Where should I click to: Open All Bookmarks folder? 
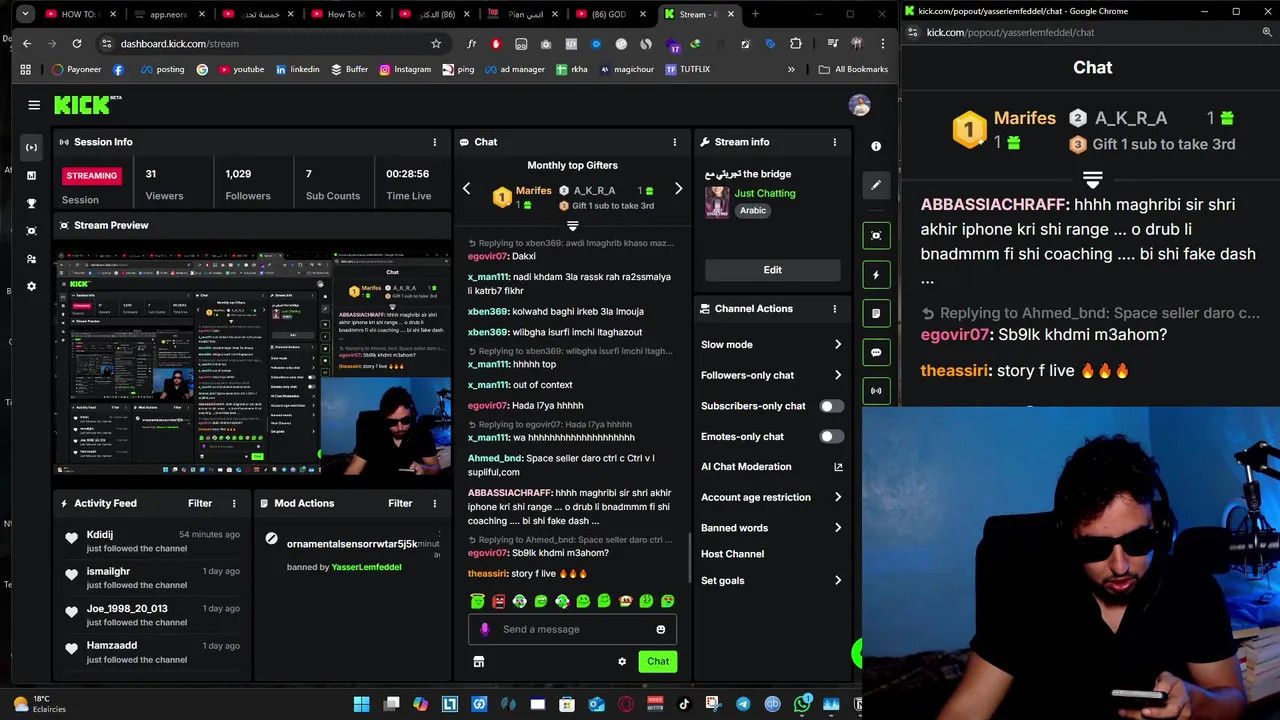853,69
